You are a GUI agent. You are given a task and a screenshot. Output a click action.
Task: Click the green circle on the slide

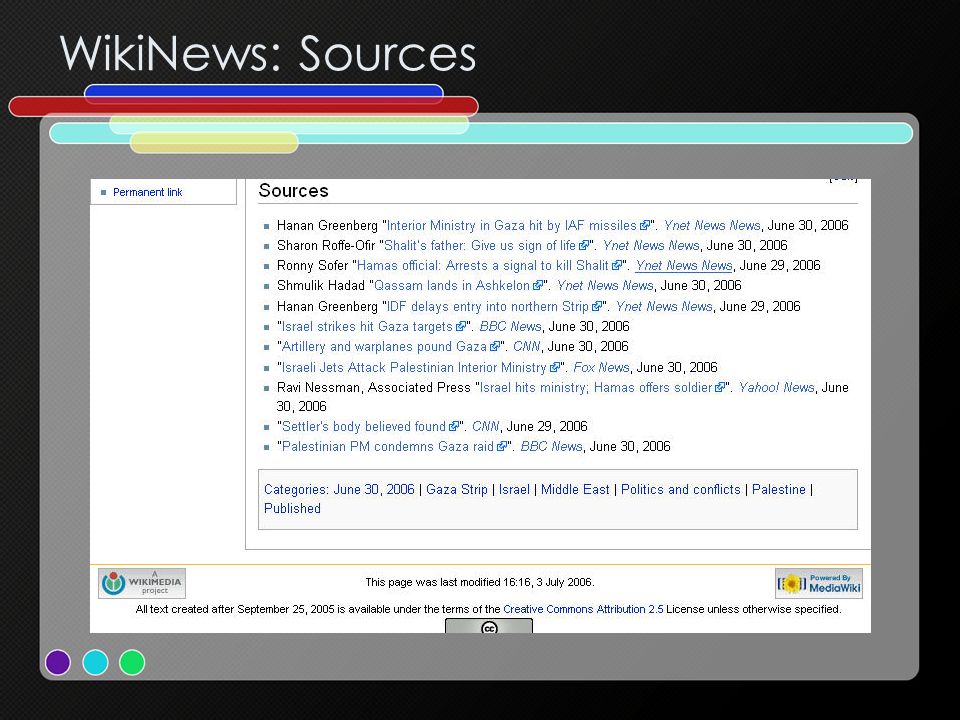click(x=132, y=662)
